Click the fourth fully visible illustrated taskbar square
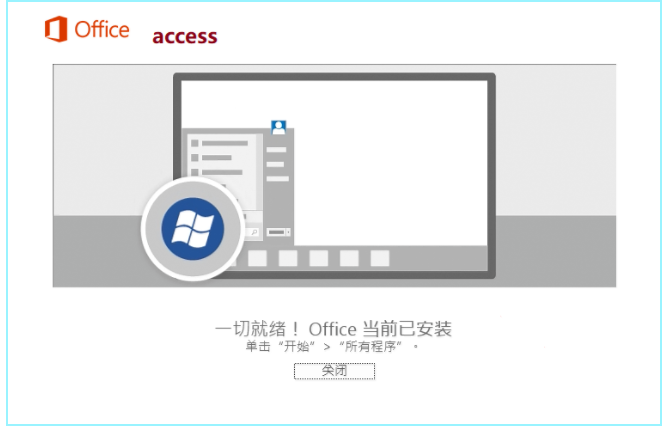Screen dimensions: 665x428 point(349,258)
